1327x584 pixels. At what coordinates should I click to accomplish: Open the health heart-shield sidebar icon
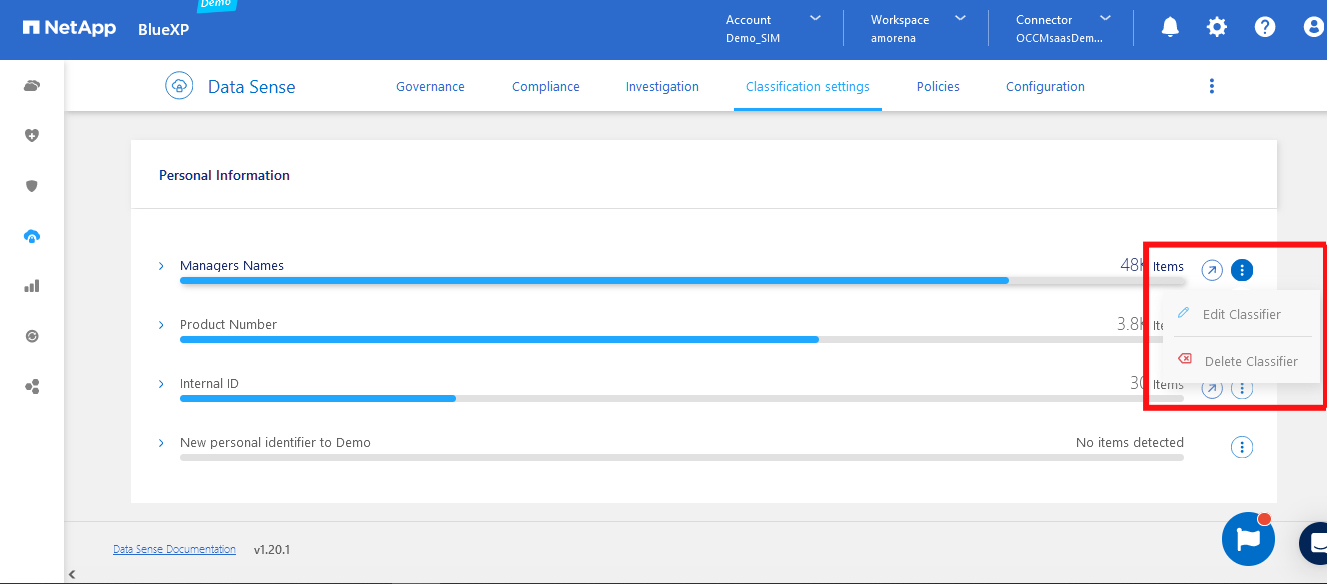[32, 136]
